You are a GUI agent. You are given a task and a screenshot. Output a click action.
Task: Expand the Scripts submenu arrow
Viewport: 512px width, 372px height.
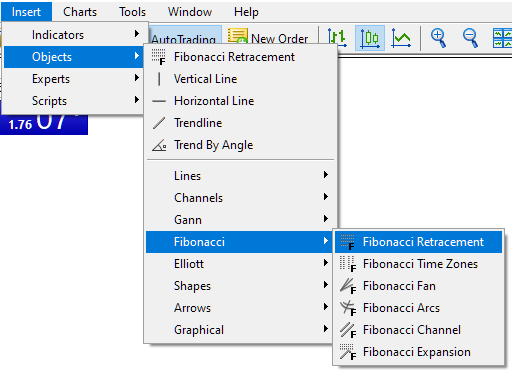[x=137, y=100]
